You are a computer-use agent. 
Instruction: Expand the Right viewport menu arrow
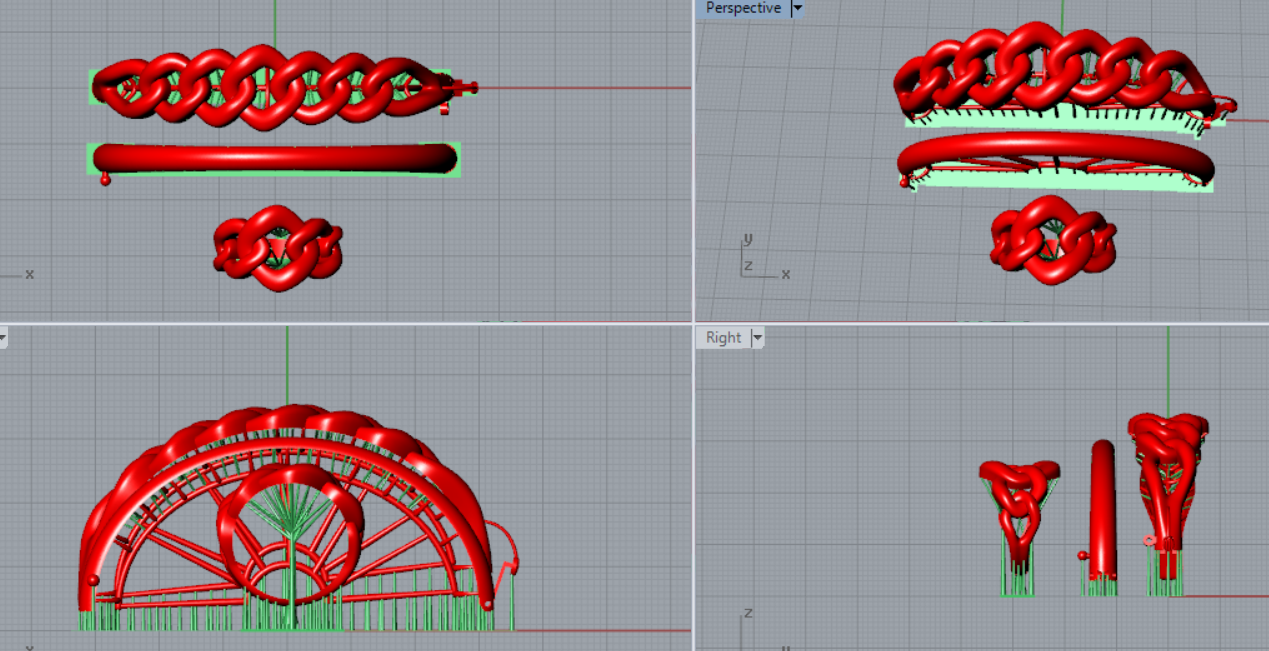click(x=757, y=338)
